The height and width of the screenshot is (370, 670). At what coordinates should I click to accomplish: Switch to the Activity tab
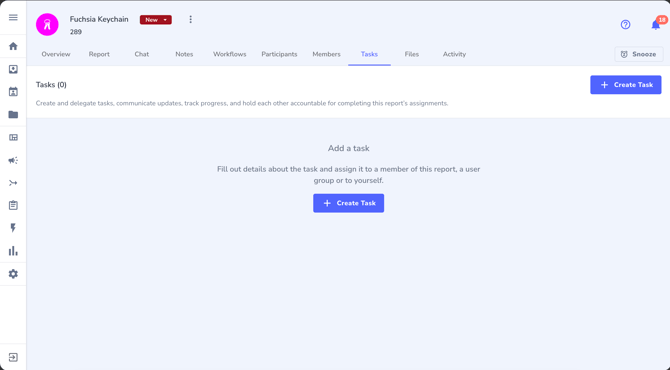(x=454, y=54)
